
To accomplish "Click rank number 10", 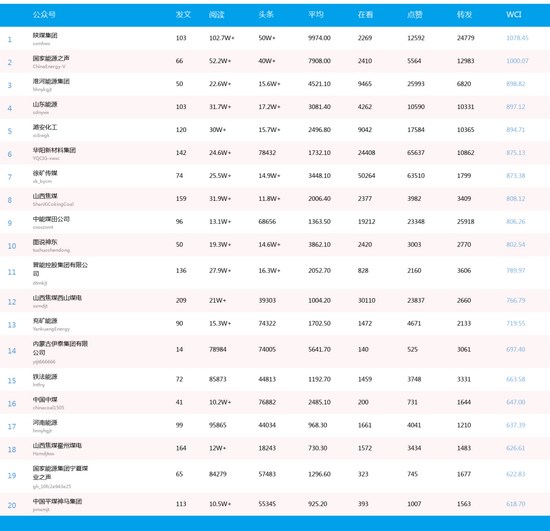I will [12, 246].
